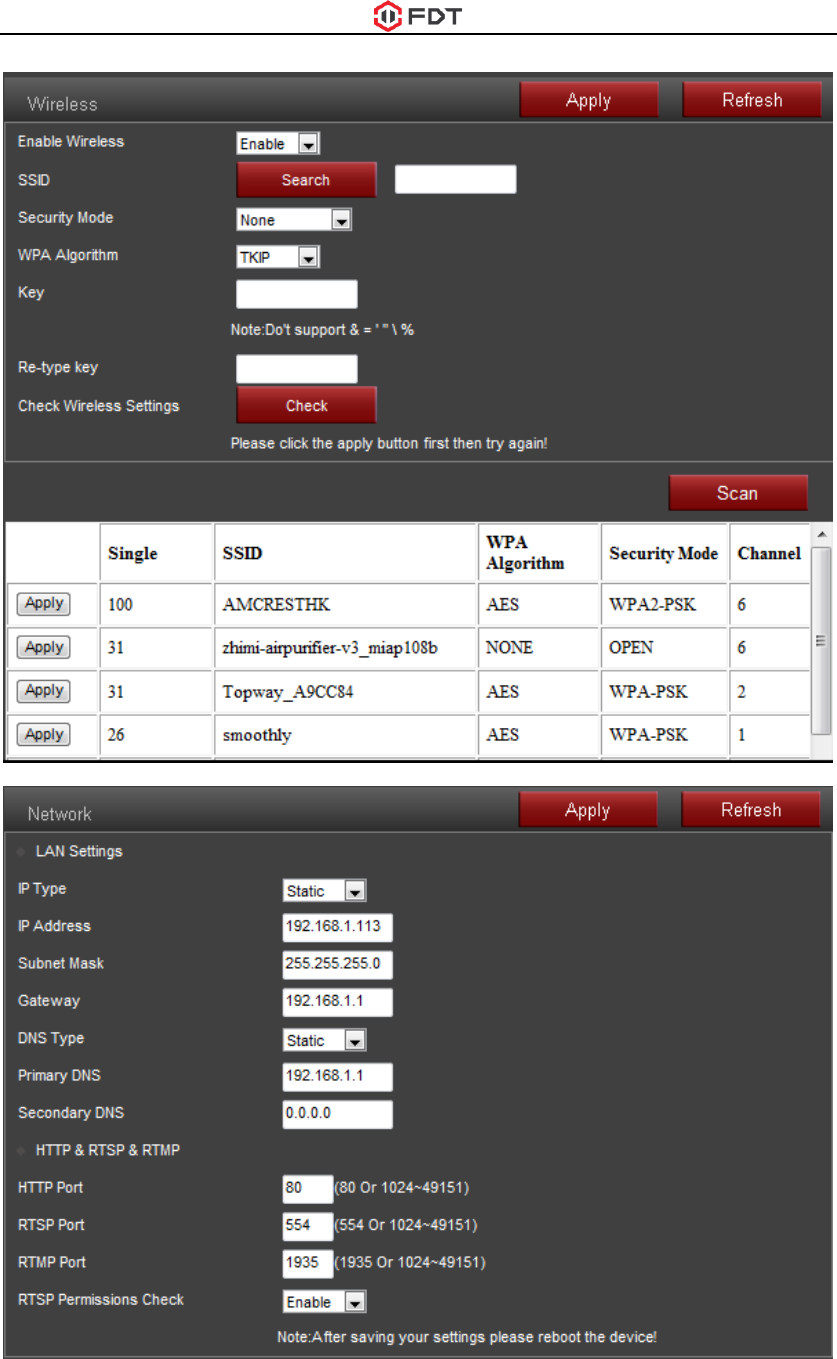Click Apply in the Network panel header
This screenshot has height=1359, width=837.
[588, 810]
